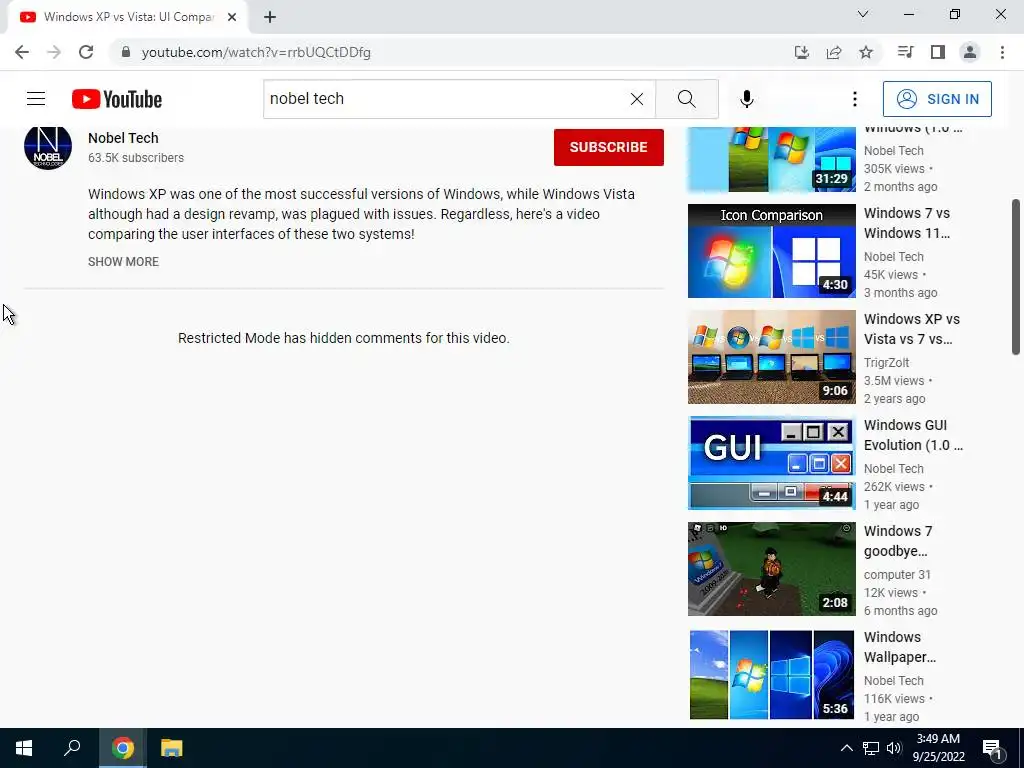Click 'Restricted Mode has hidden comments' message
The height and width of the screenshot is (768, 1024).
click(x=344, y=338)
